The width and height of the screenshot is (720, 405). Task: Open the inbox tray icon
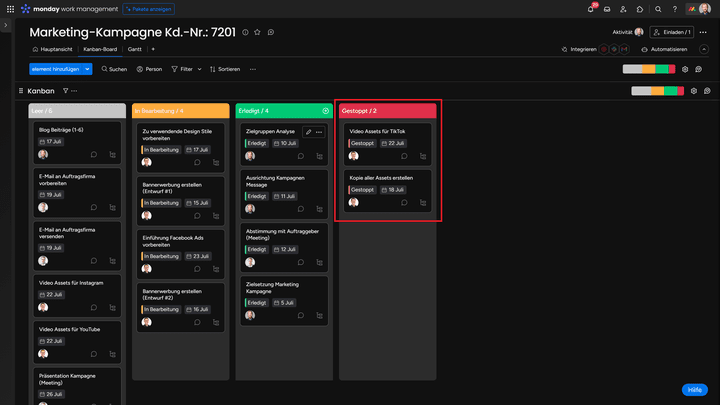(x=607, y=9)
